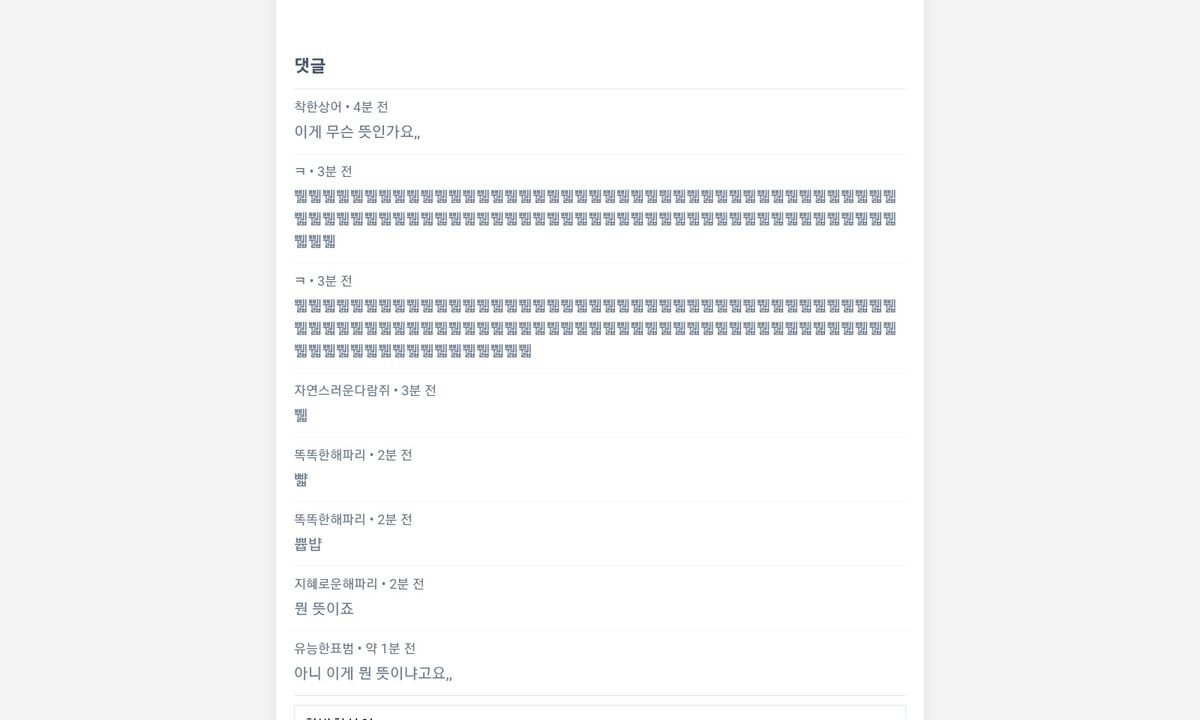Select the second long 뷁 spam comment body
This screenshot has height=720, width=1200.
click(595, 328)
